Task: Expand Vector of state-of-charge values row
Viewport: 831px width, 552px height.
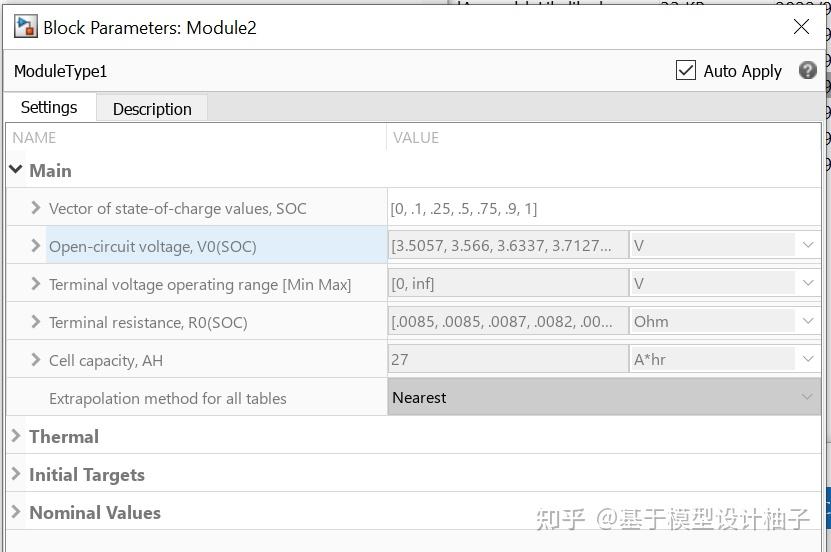Action: 36,208
